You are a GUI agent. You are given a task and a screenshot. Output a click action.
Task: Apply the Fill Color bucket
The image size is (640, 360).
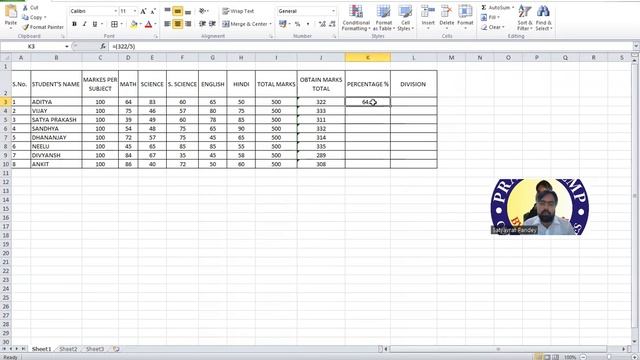pyautogui.click(x=134, y=24)
